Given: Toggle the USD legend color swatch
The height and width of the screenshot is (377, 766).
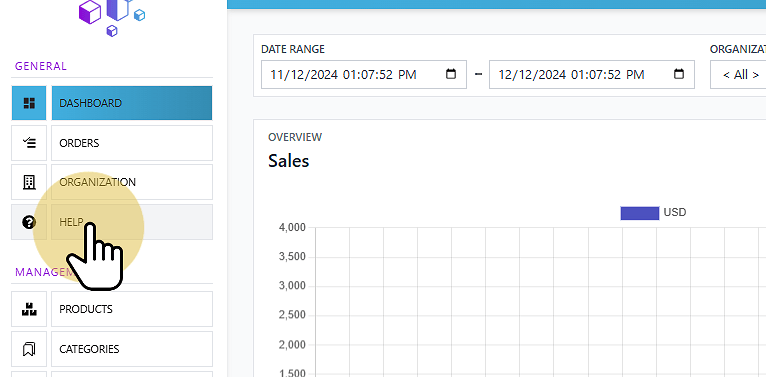Looking at the screenshot, I should tap(639, 213).
